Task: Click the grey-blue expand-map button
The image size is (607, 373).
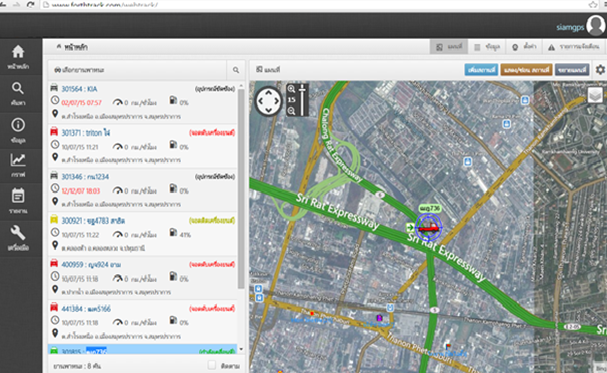Action: point(572,70)
